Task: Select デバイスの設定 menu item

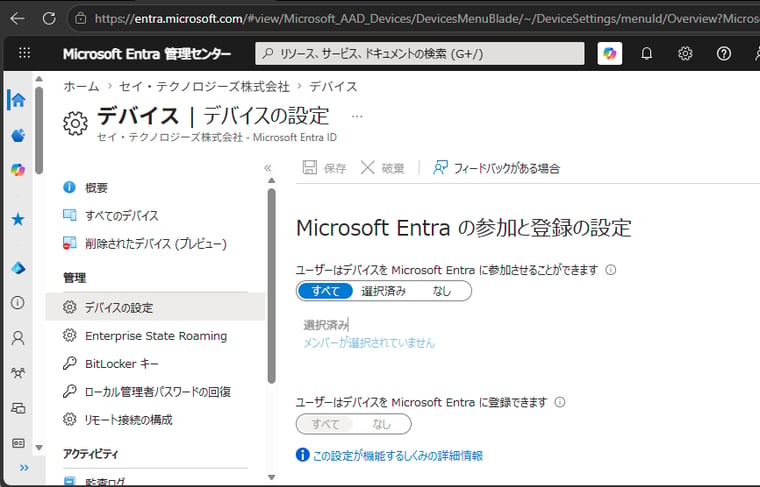Action: (x=155, y=307)
